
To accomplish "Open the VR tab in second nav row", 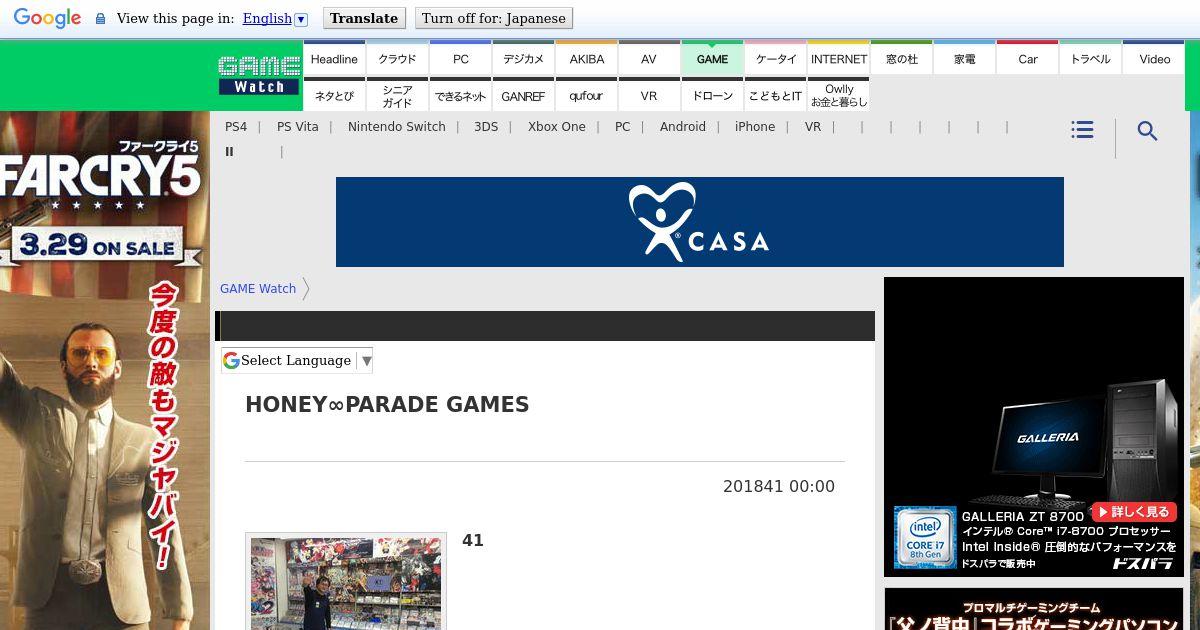I will (x=649, y=96).
